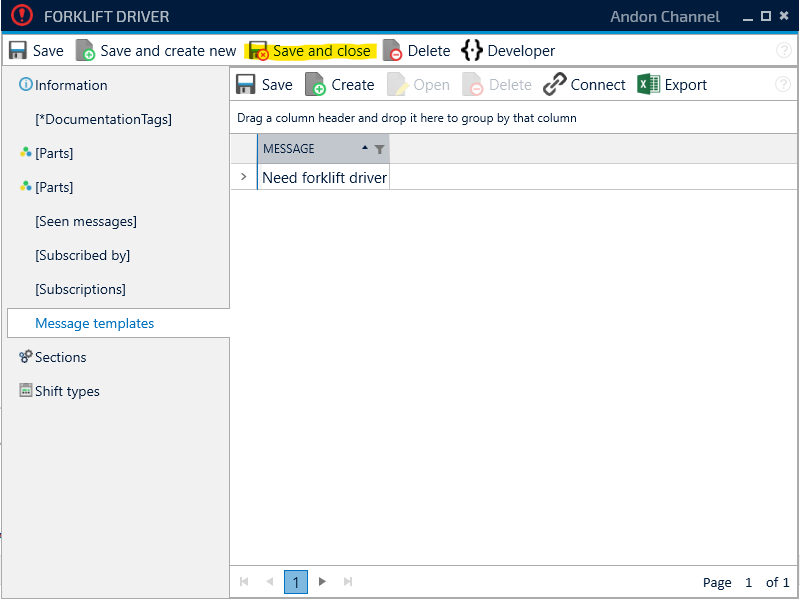
Task: Click page 1 button in pager
Action: (295, 581)
